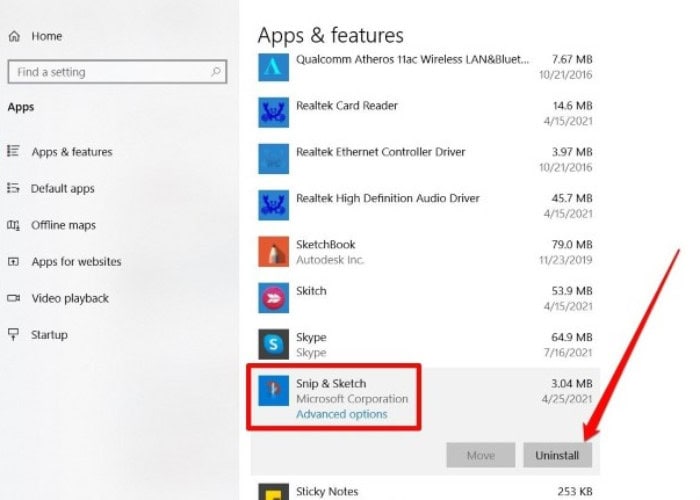Open Startup settings
Viewport: 700px width, 500px height.
[x=49, y=335]
